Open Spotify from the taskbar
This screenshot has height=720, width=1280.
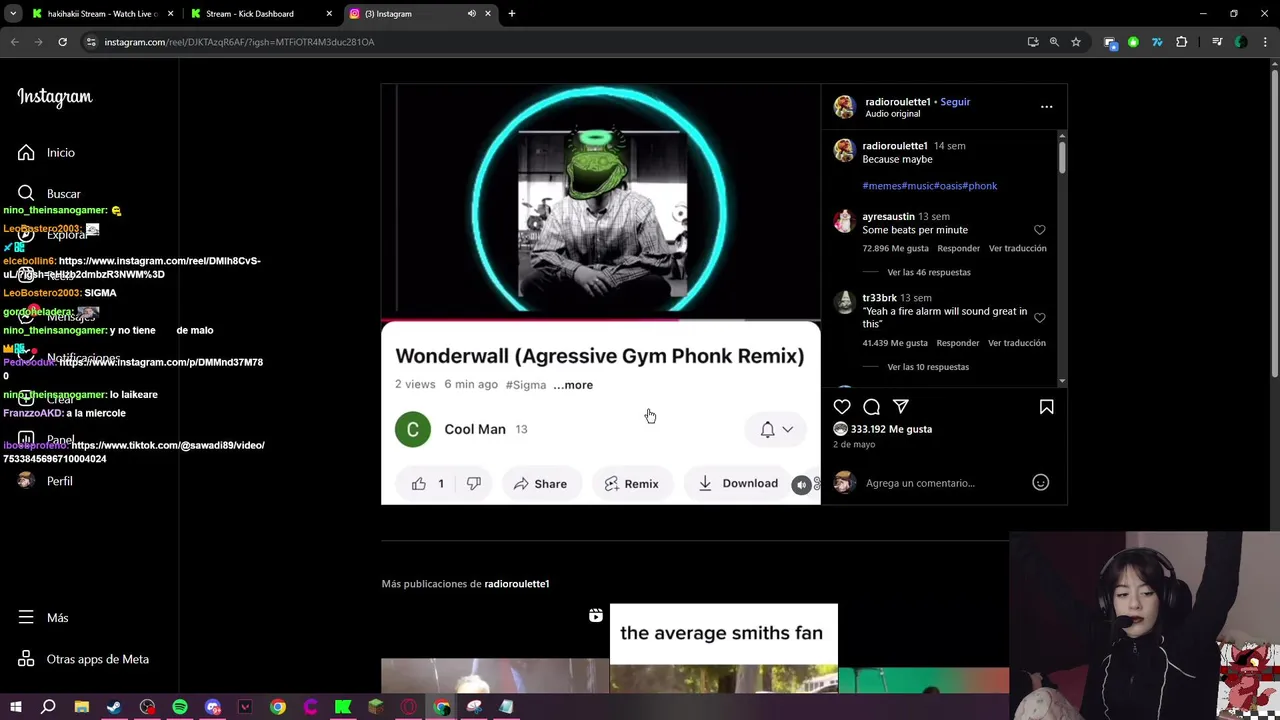(180, 707)
